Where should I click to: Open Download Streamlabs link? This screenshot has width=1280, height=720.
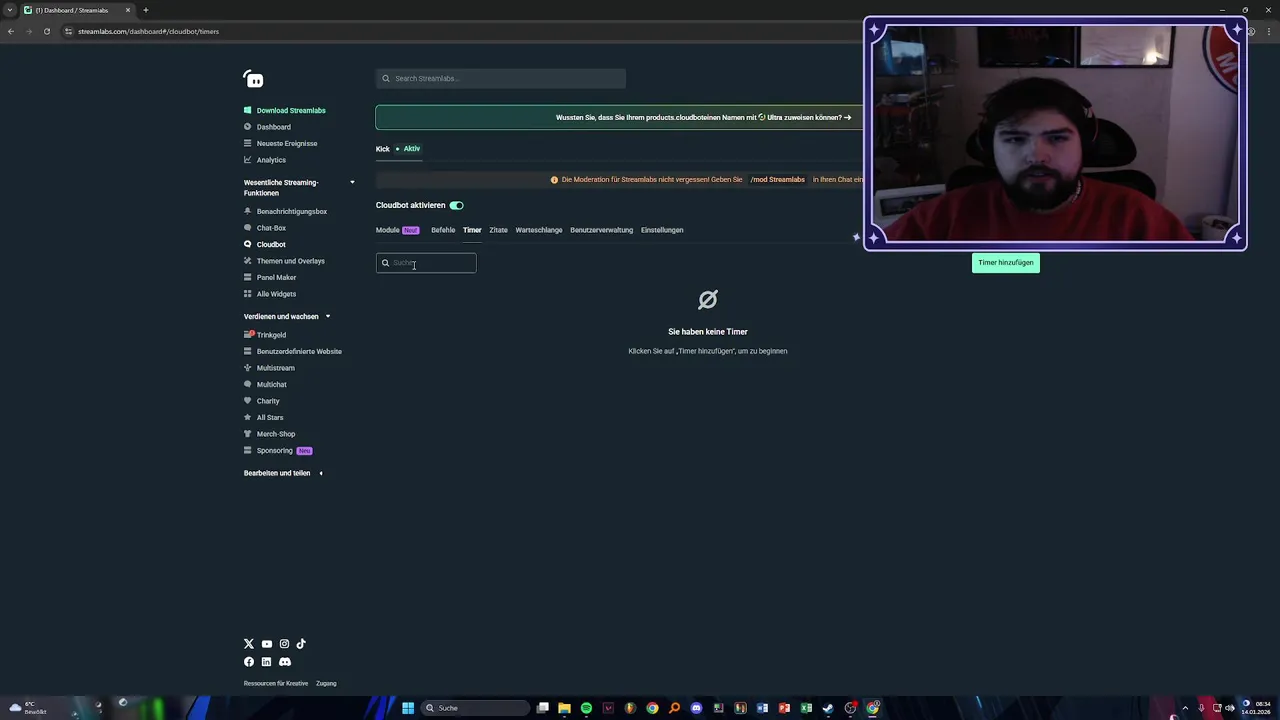[291, 110]
